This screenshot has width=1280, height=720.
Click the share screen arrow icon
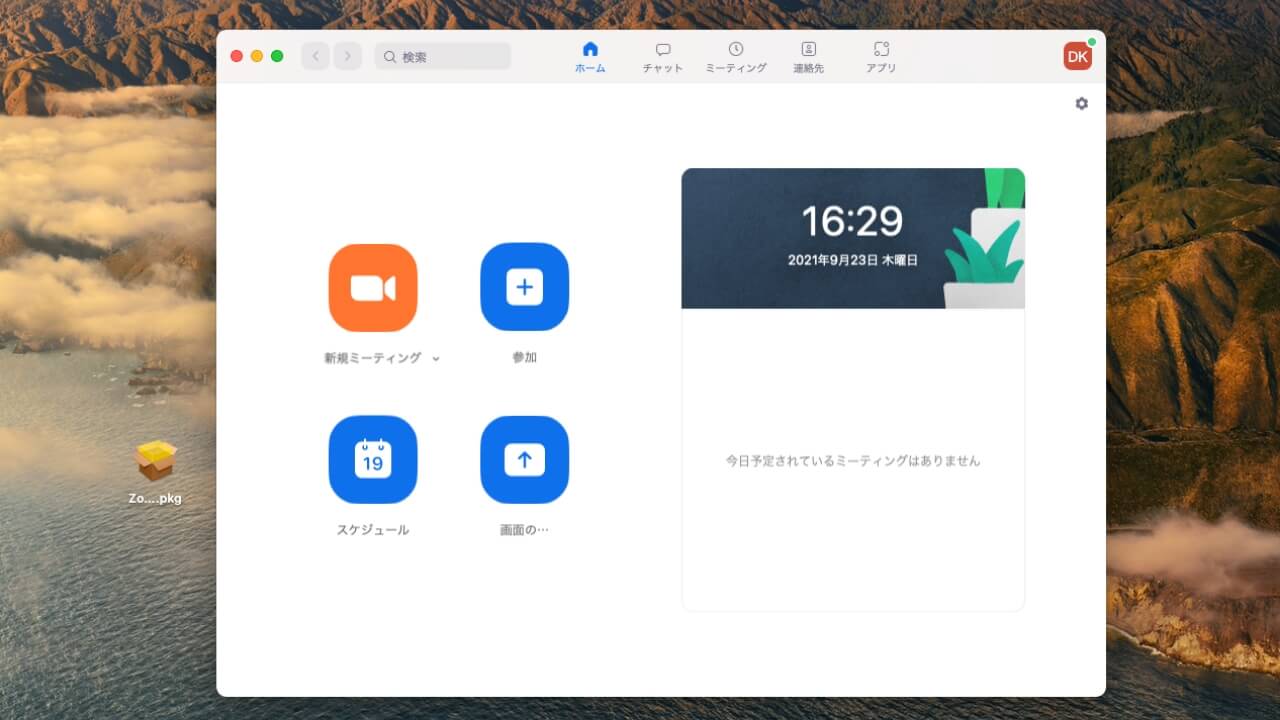[525, 460]
